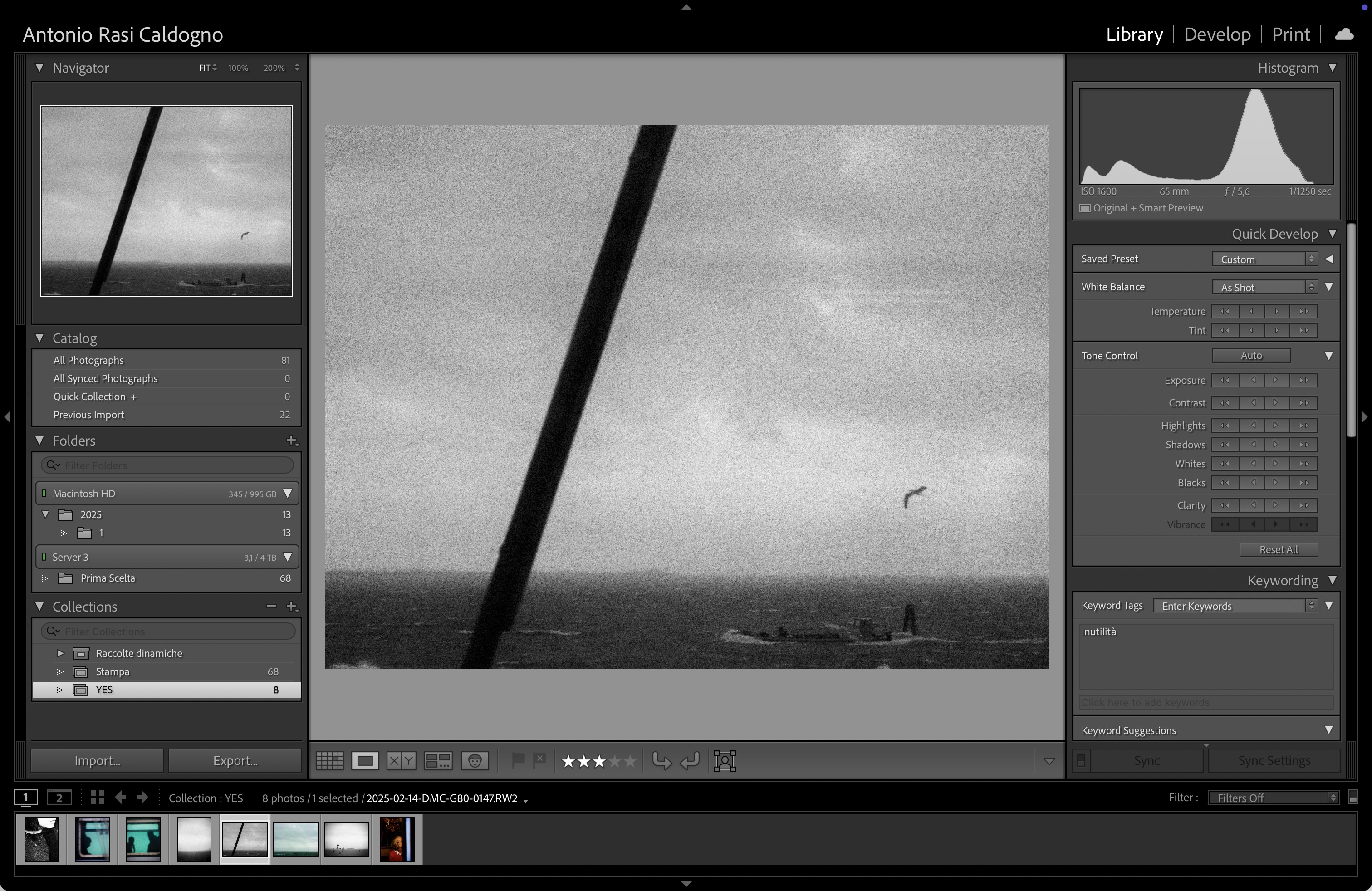Screen dimensions: 1372x891
Task: Increase Clarity by small step
Action: (x=1277, y=505)
